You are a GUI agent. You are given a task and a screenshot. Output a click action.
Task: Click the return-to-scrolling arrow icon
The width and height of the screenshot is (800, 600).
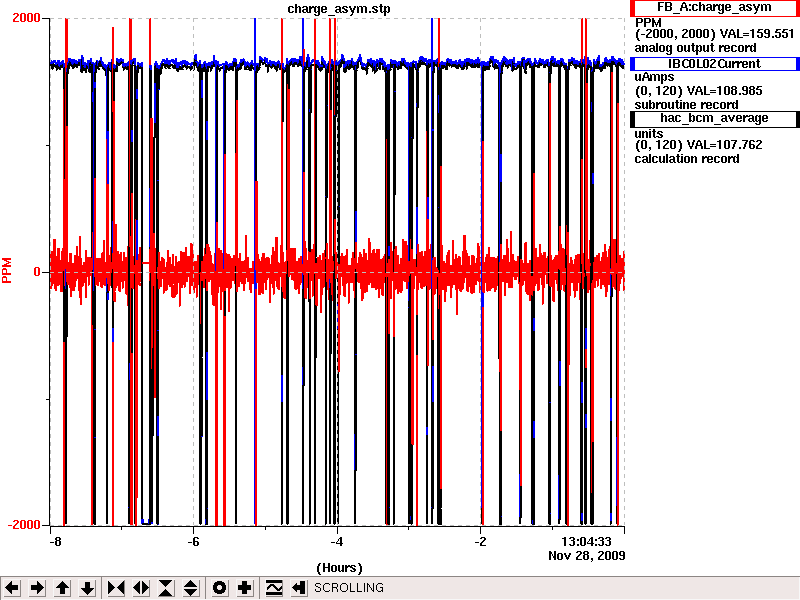click(298, 588)
